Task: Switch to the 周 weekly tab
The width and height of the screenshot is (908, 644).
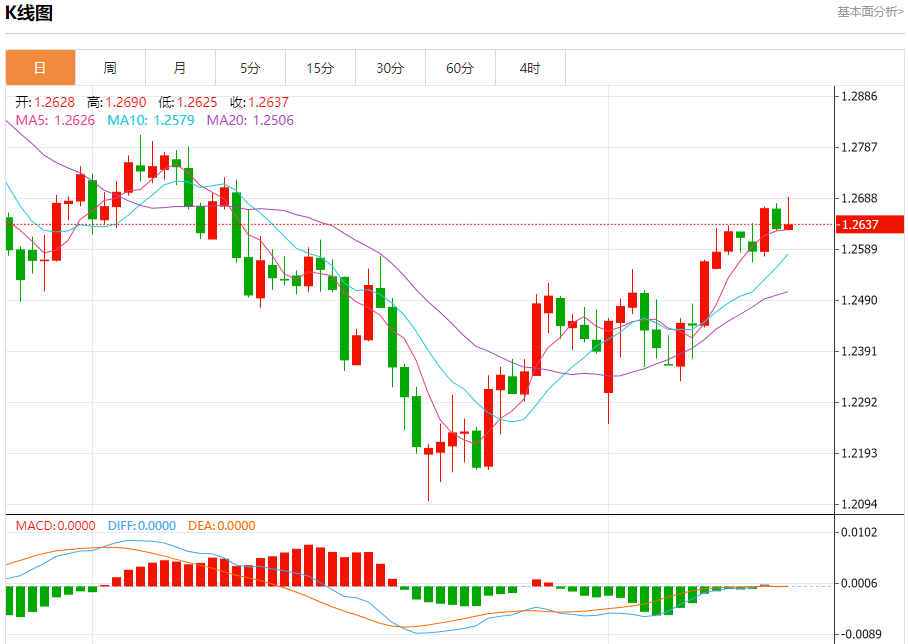Action: (110, 68)
